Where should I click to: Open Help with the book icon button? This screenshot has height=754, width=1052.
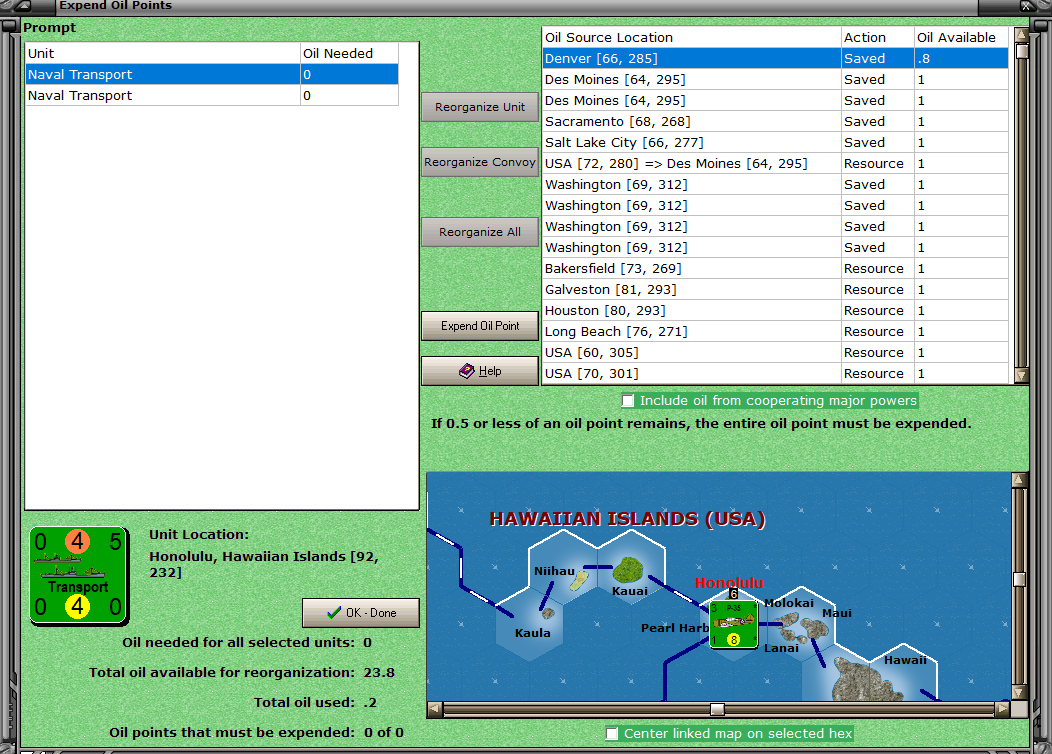[480, 371]
